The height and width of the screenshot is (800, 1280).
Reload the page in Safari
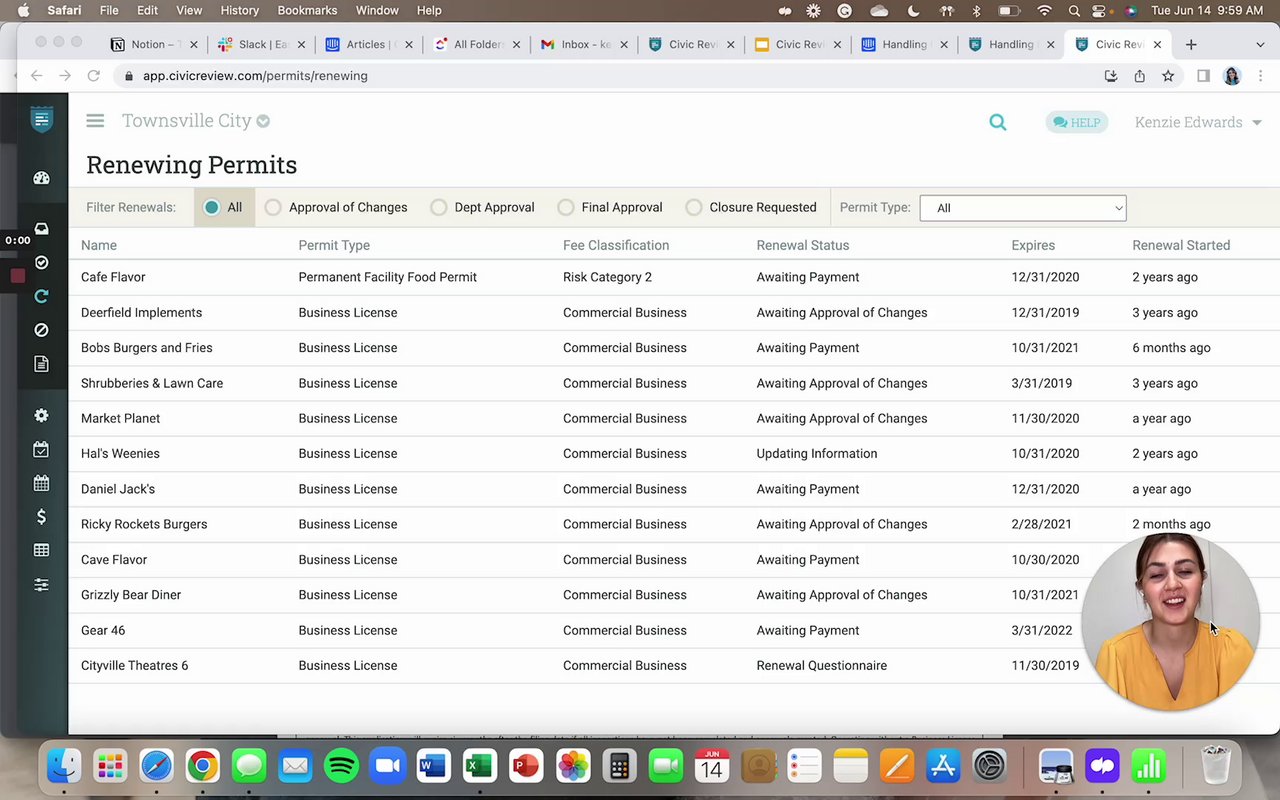[x=93, y=76]
